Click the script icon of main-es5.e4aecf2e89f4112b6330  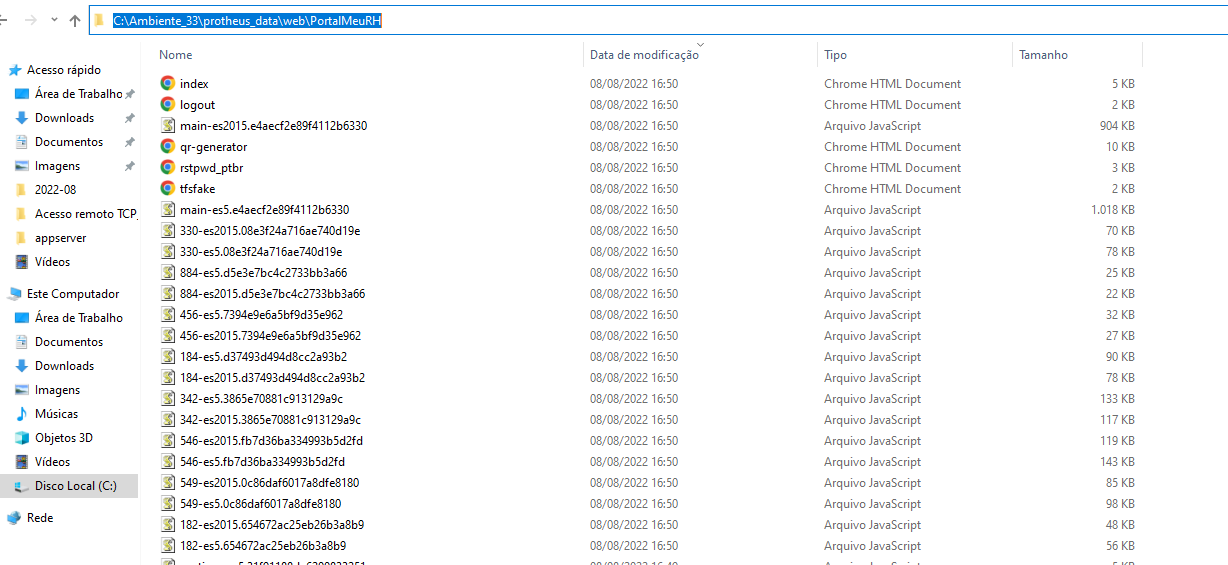click(x=169, y=210)
